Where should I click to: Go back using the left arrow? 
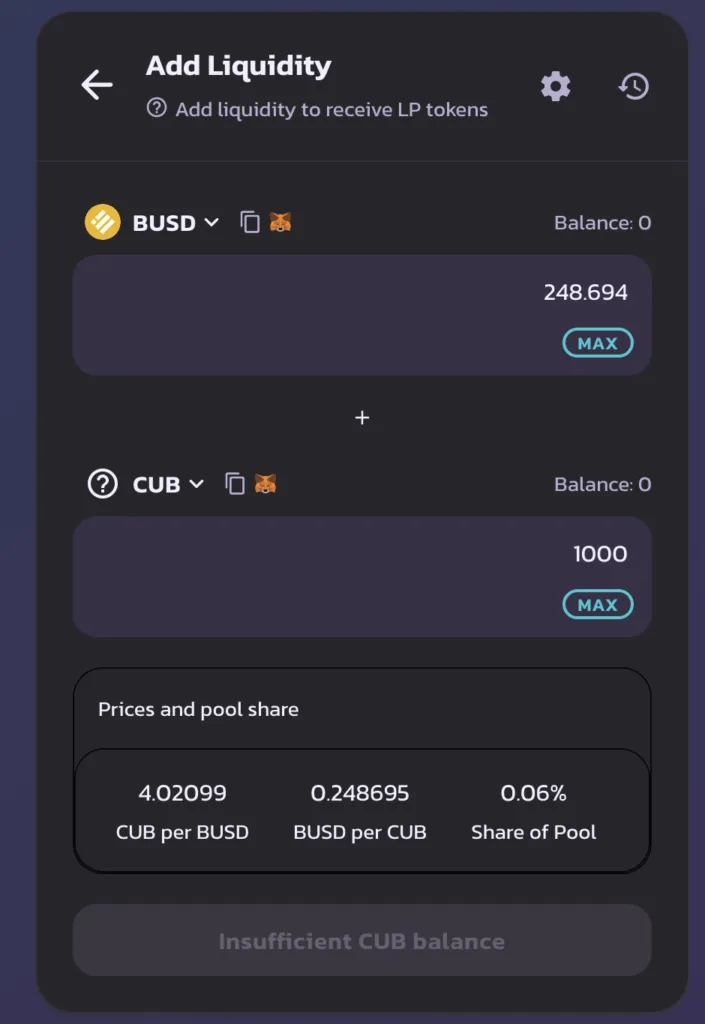(97, 85)
